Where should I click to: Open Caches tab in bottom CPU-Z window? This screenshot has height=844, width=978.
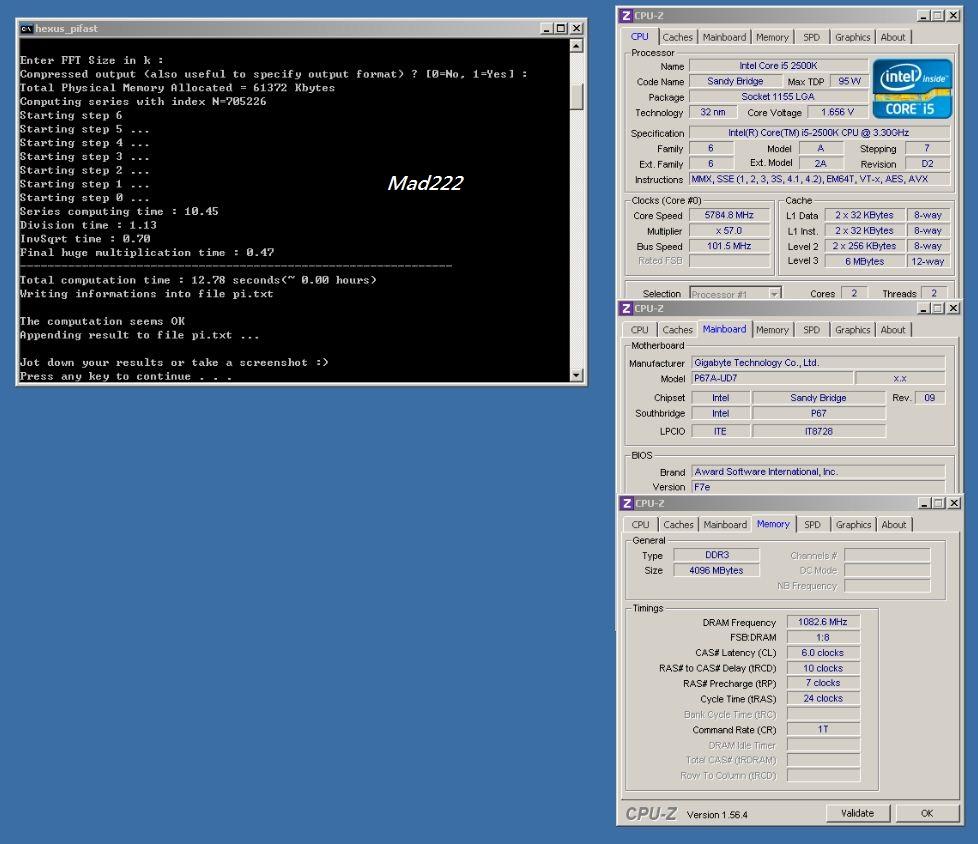point(679,525)
